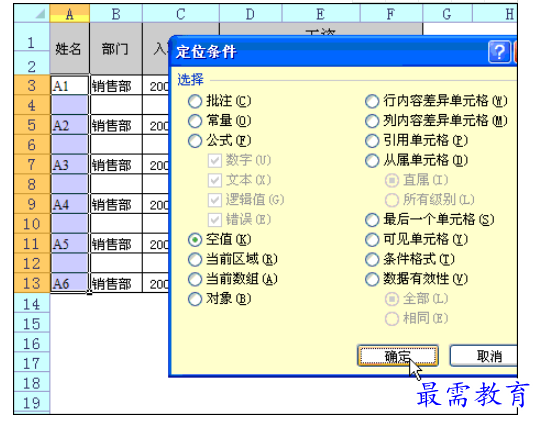Click 销售部 cell in row 7
This screenshot has width=538, height=426.
116,165
